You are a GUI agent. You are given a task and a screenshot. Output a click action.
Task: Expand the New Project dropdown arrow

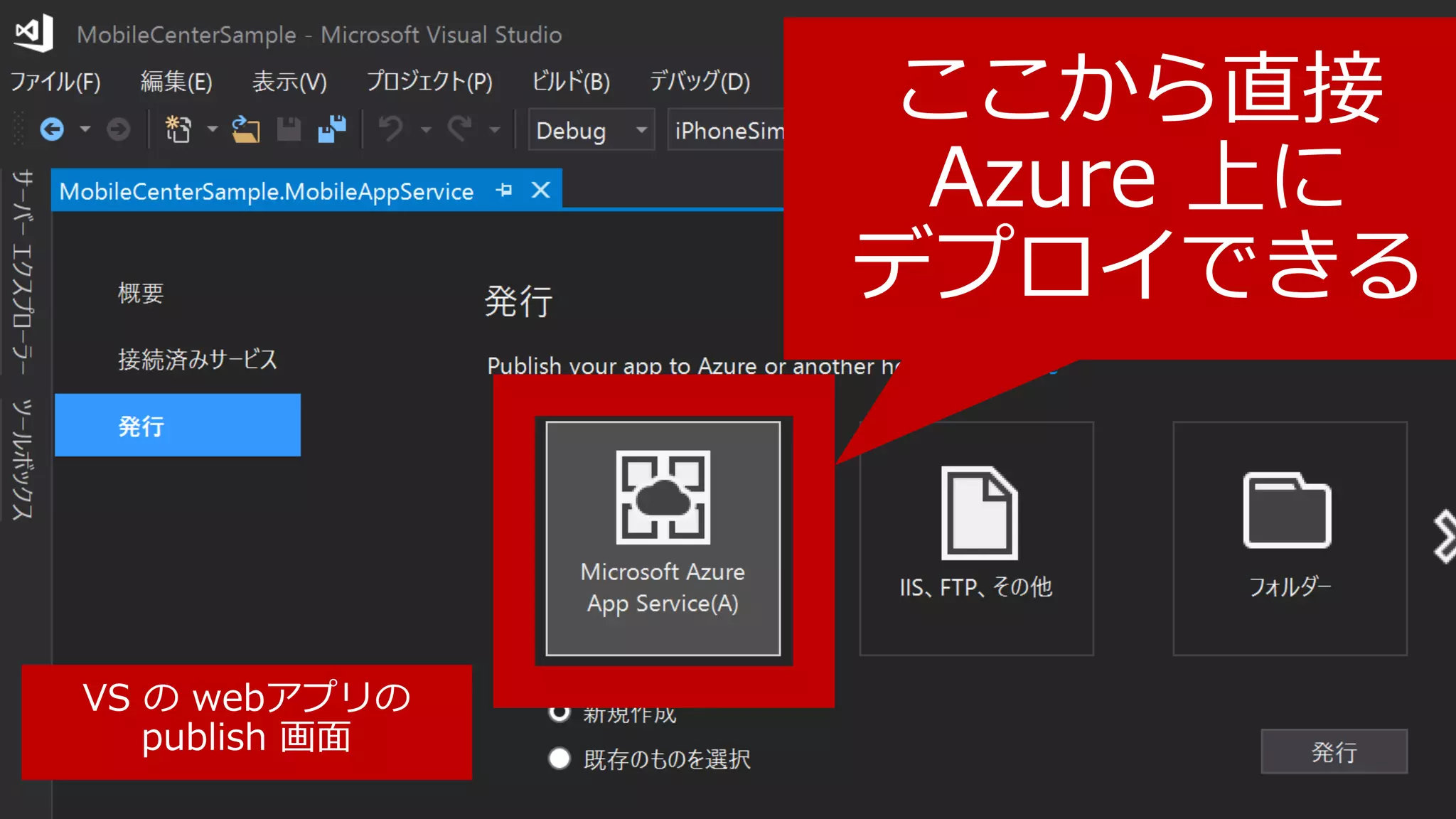pyautogui.click(x=212, y=130)
